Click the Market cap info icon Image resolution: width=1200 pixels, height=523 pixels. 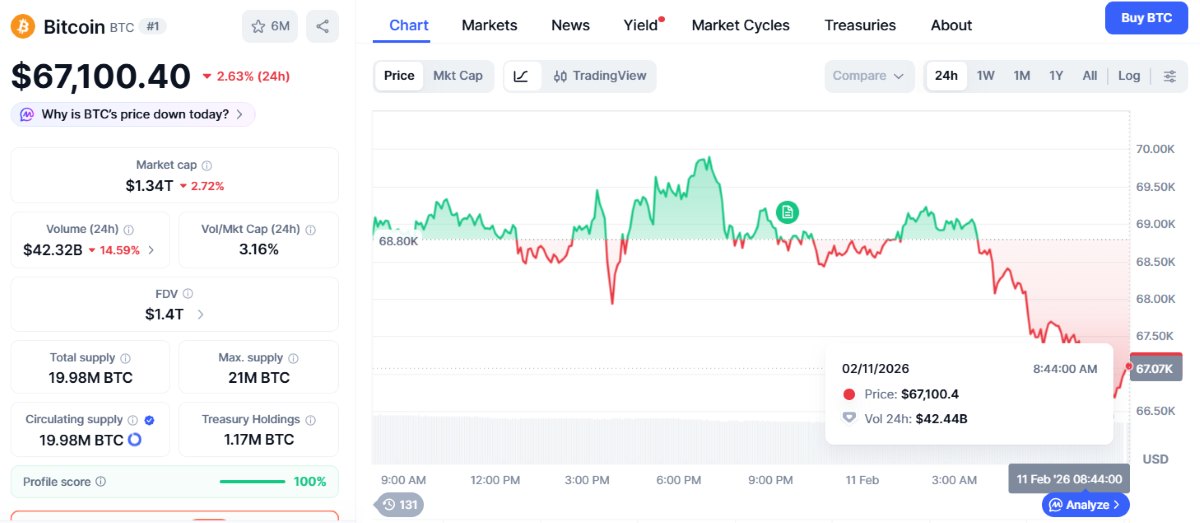pos(207,165)
